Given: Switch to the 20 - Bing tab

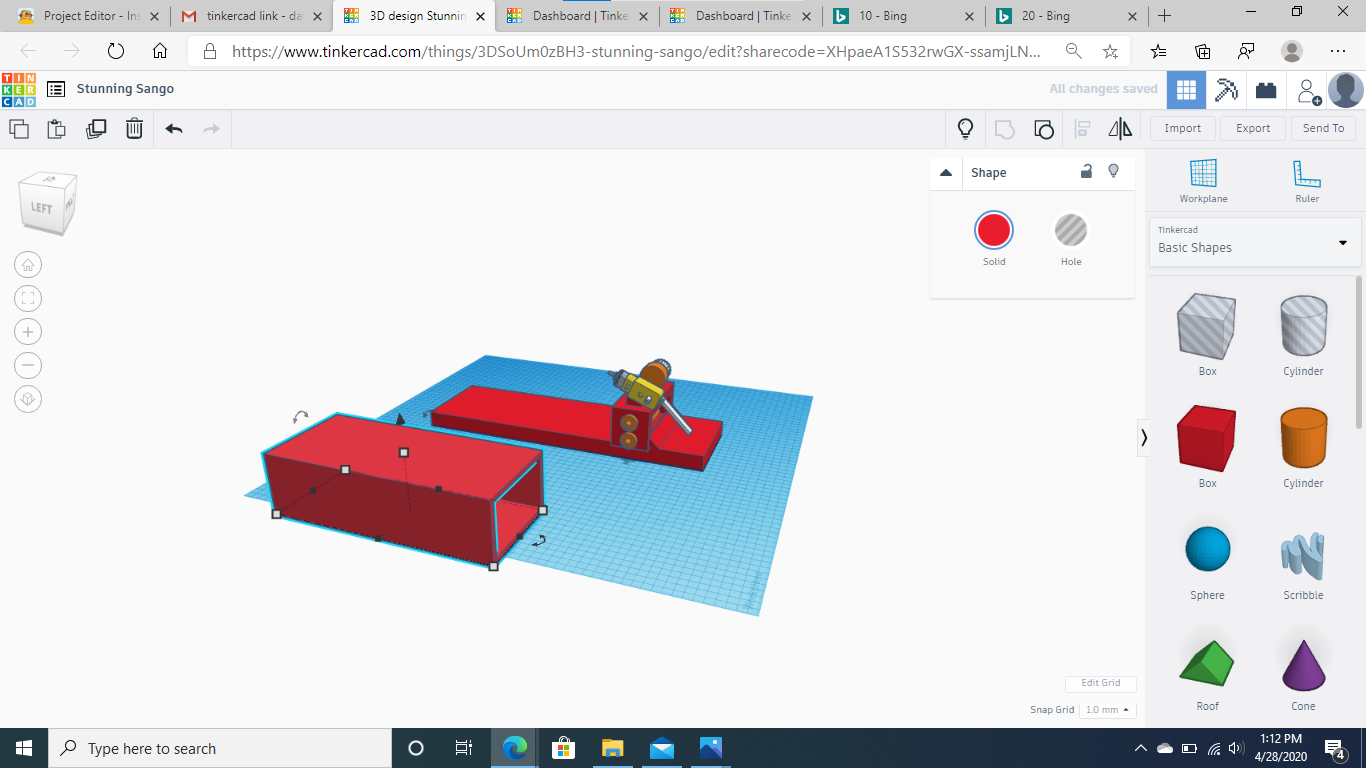Looking at the screenshot, I should pos(1065,16).
